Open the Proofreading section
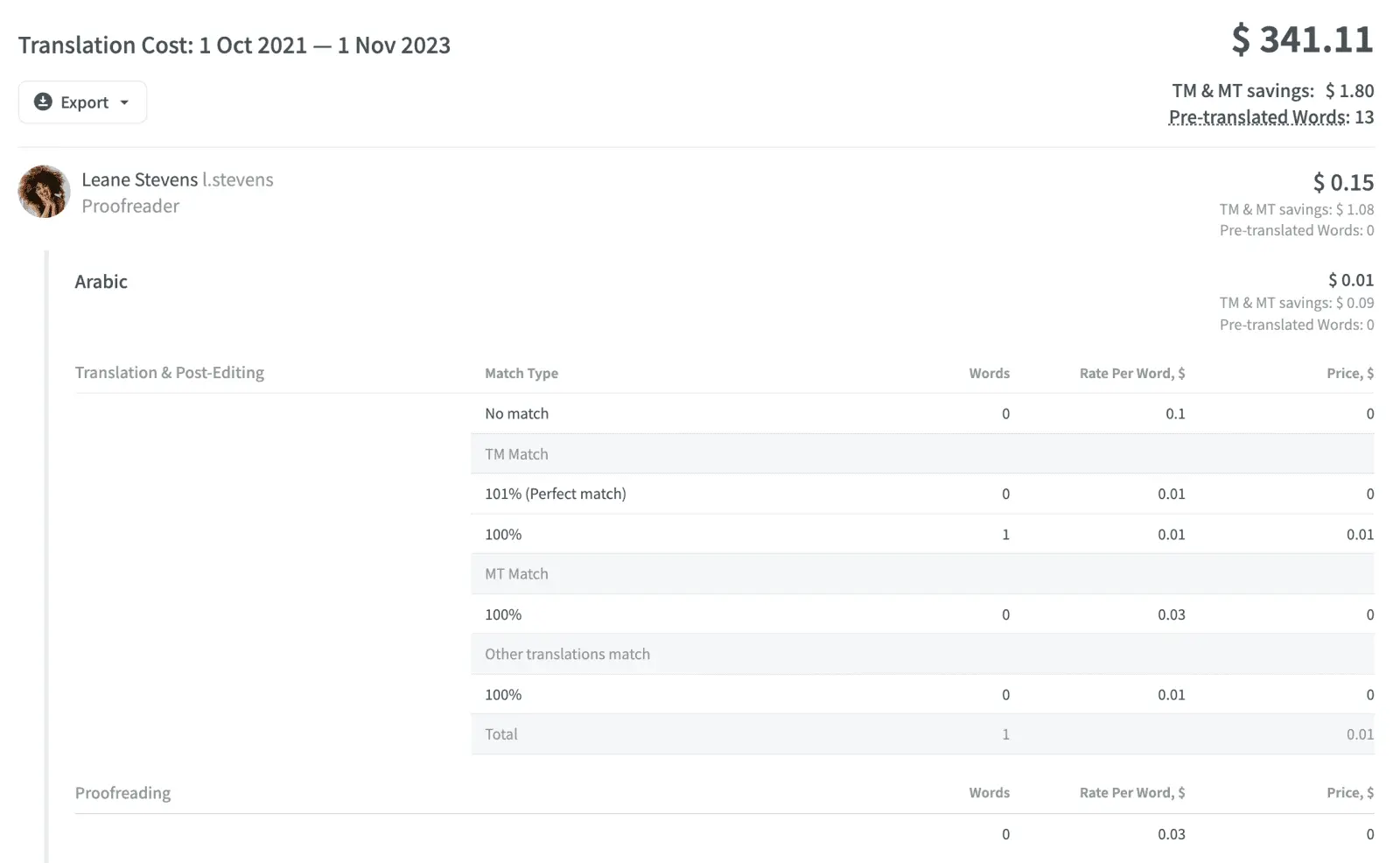 click(122, 792)
